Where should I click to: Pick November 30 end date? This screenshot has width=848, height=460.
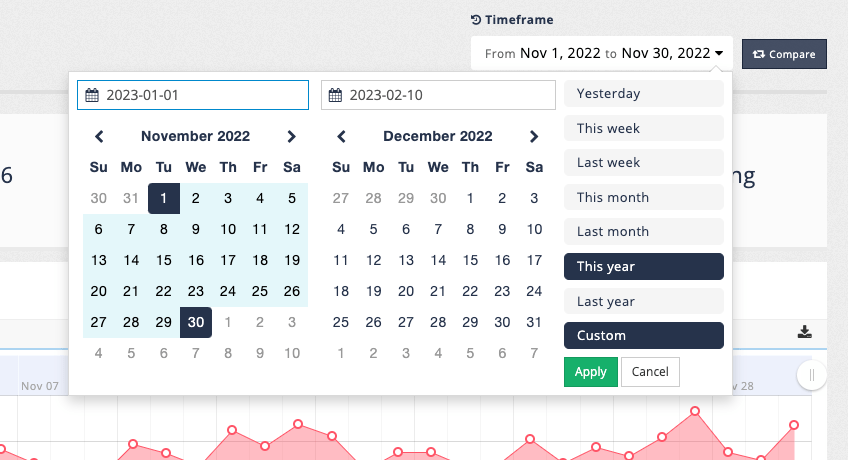coord(196,322)
